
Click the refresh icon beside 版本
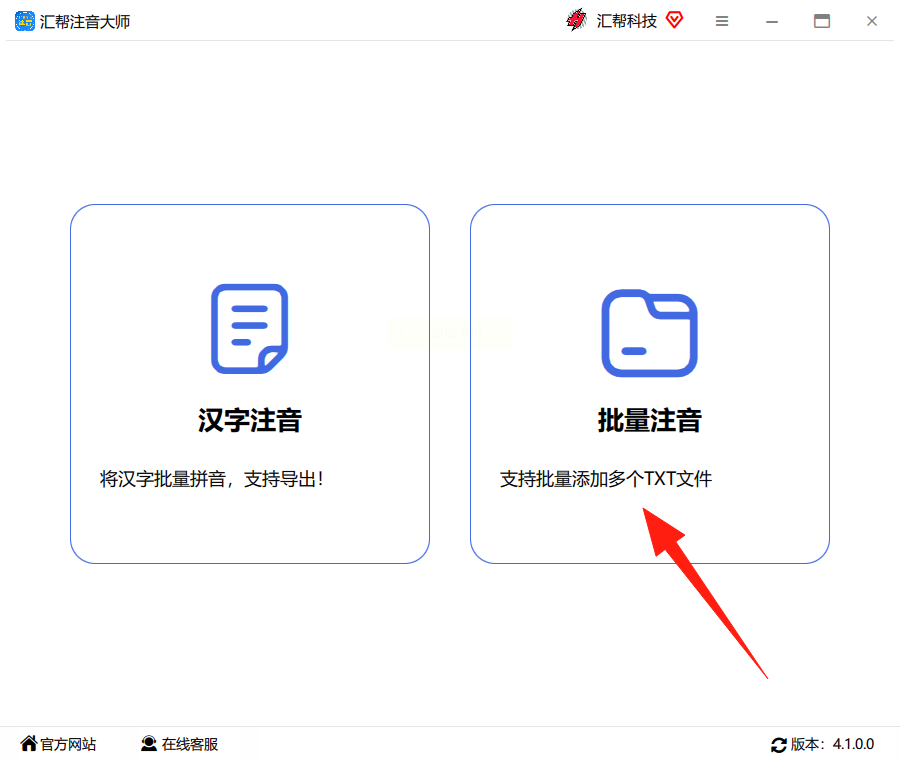(778, 745)
